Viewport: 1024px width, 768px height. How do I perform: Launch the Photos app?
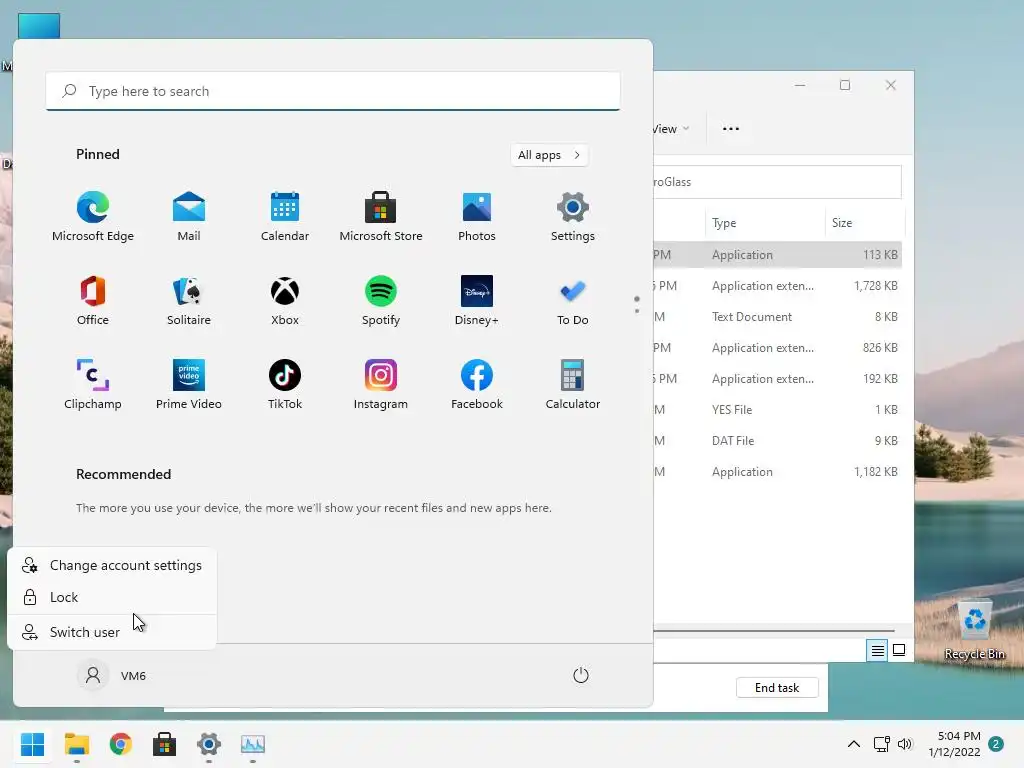(477, 217)
